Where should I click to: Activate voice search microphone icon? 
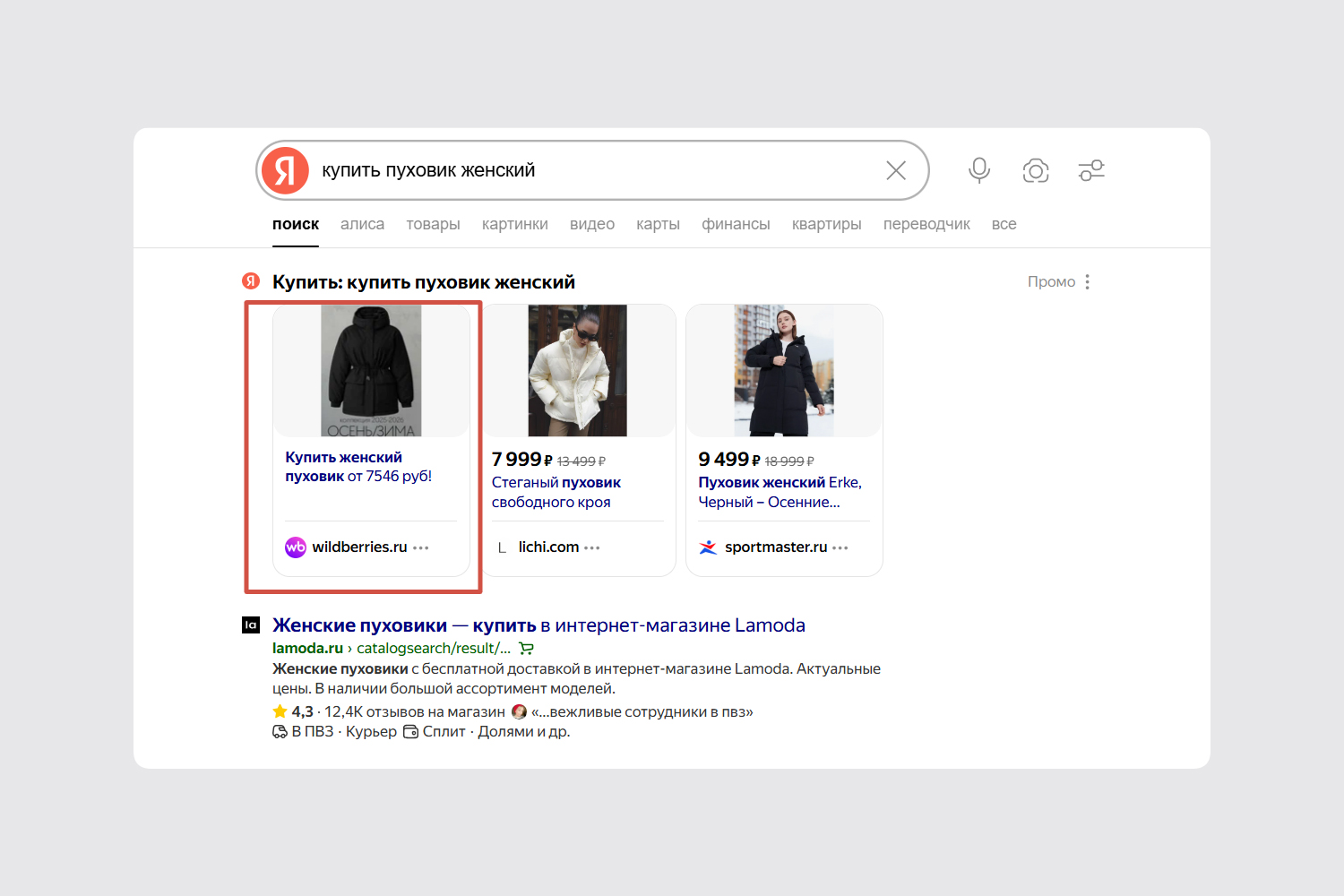coord(978,170)
